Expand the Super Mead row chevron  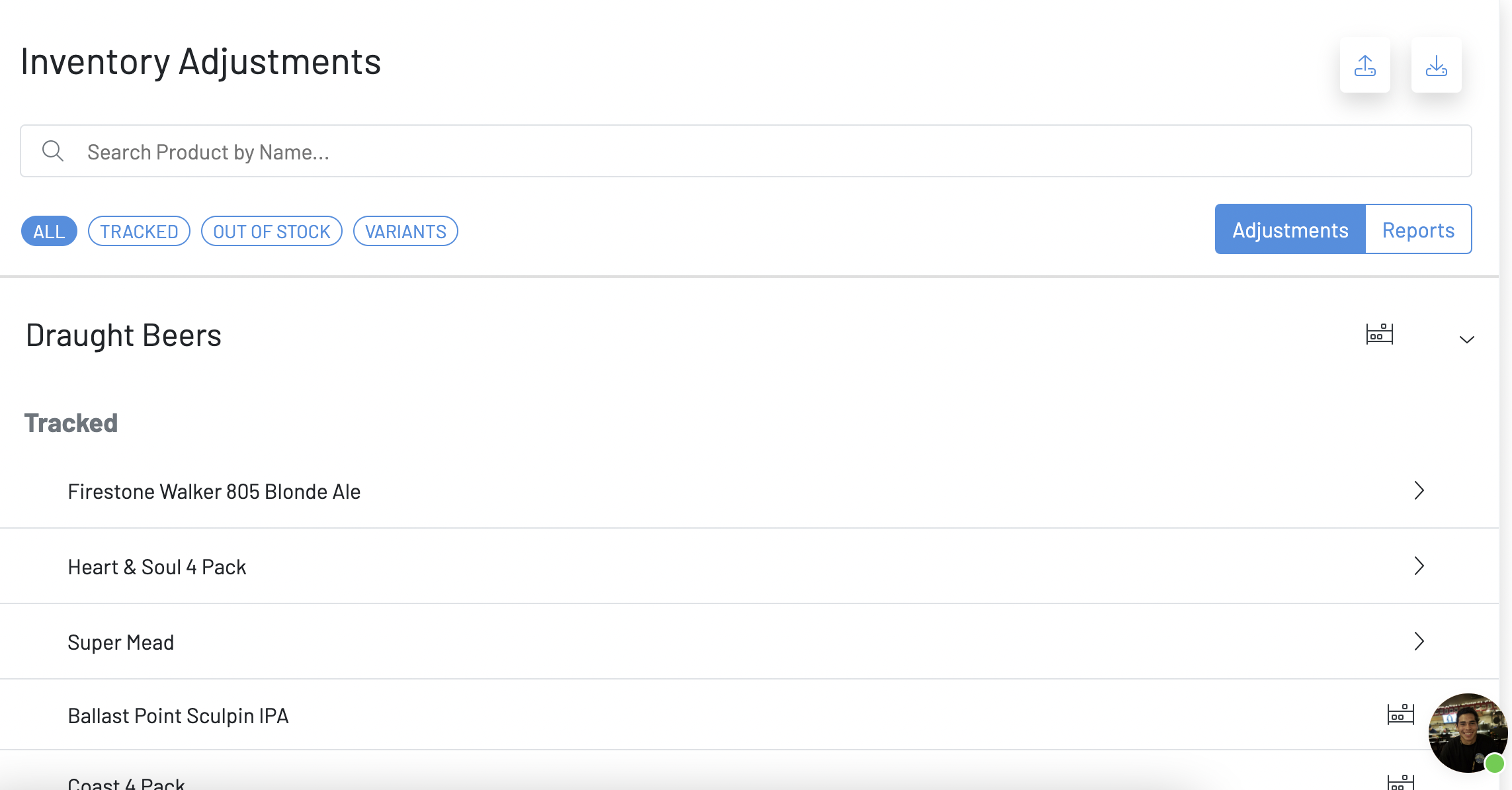1419,642
